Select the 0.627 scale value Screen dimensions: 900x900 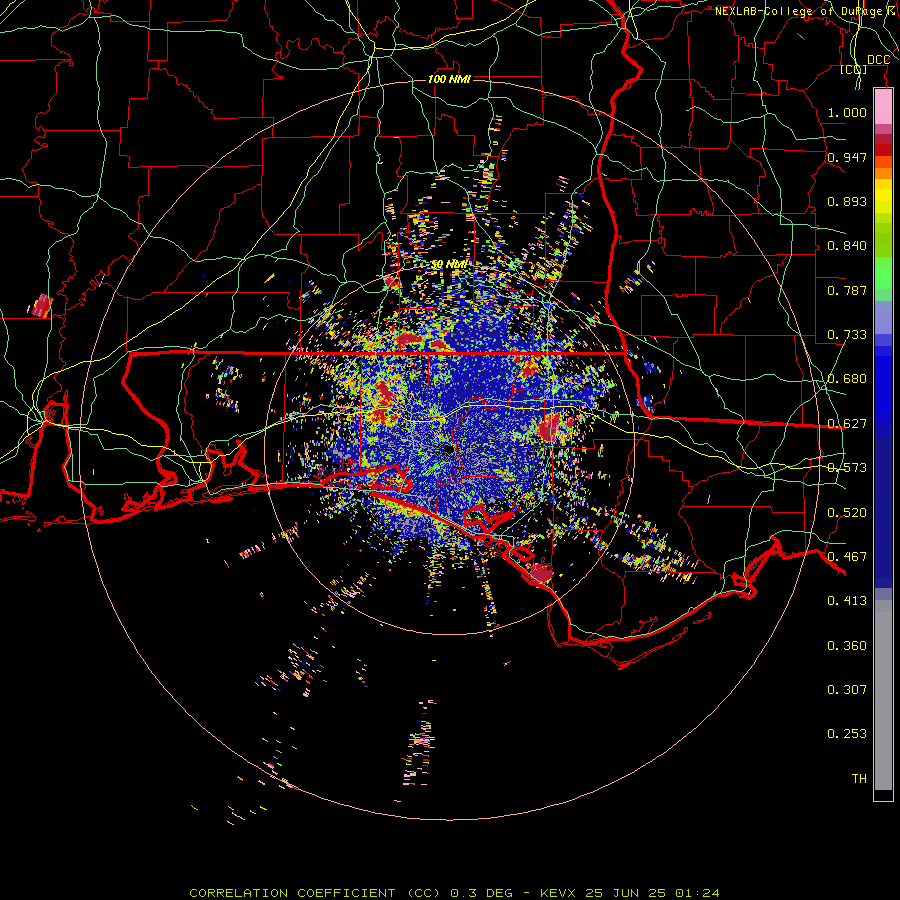click(847, 424)
